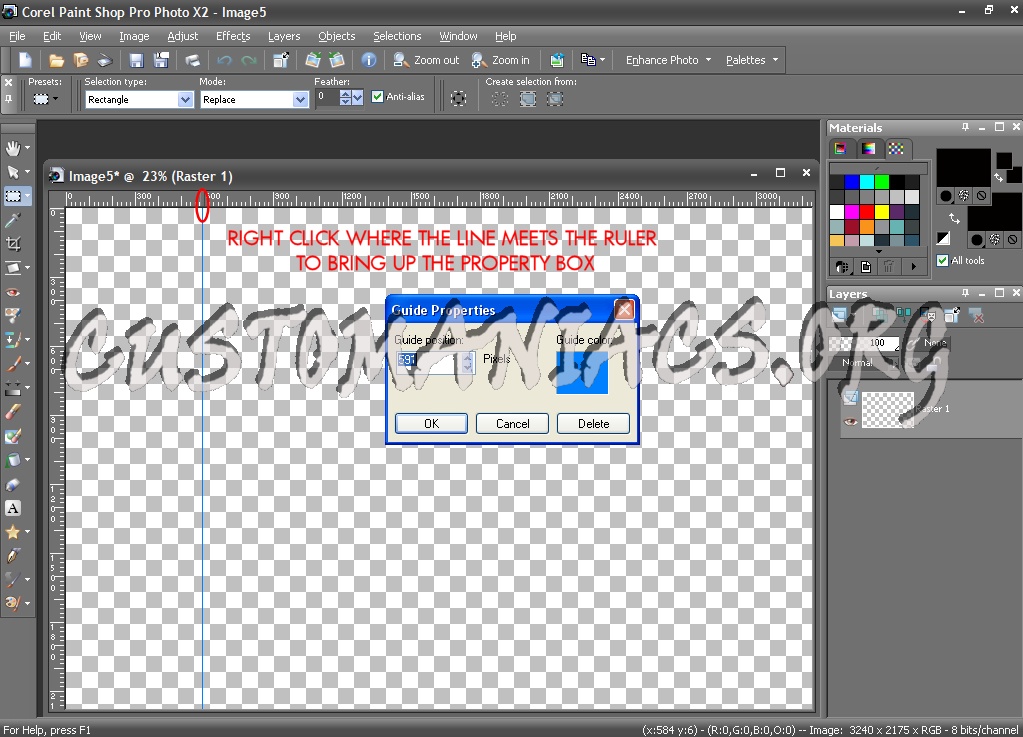Select the Pen tool

coord(12,556)
